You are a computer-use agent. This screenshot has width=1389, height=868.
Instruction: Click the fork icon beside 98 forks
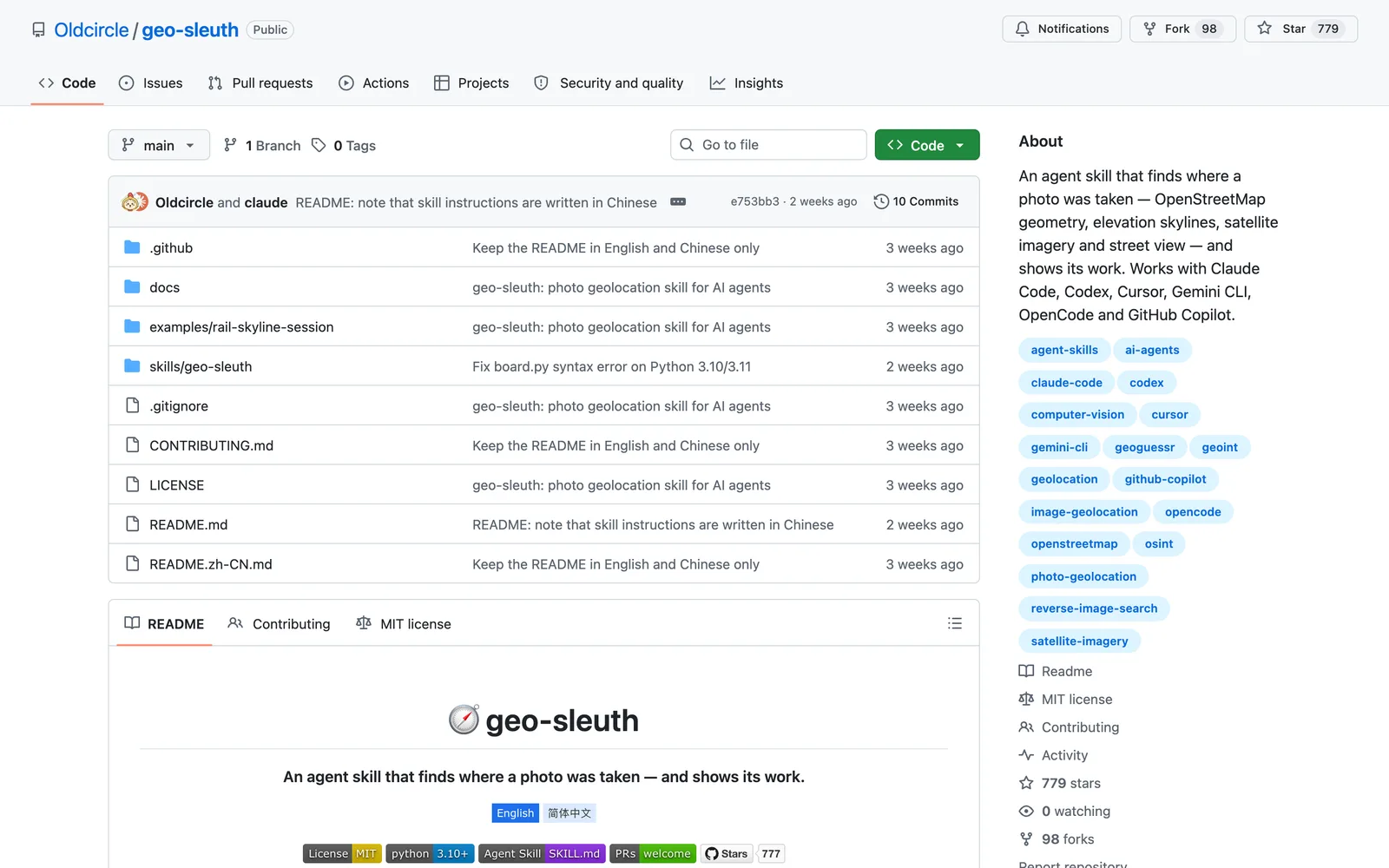[1026, 838]
